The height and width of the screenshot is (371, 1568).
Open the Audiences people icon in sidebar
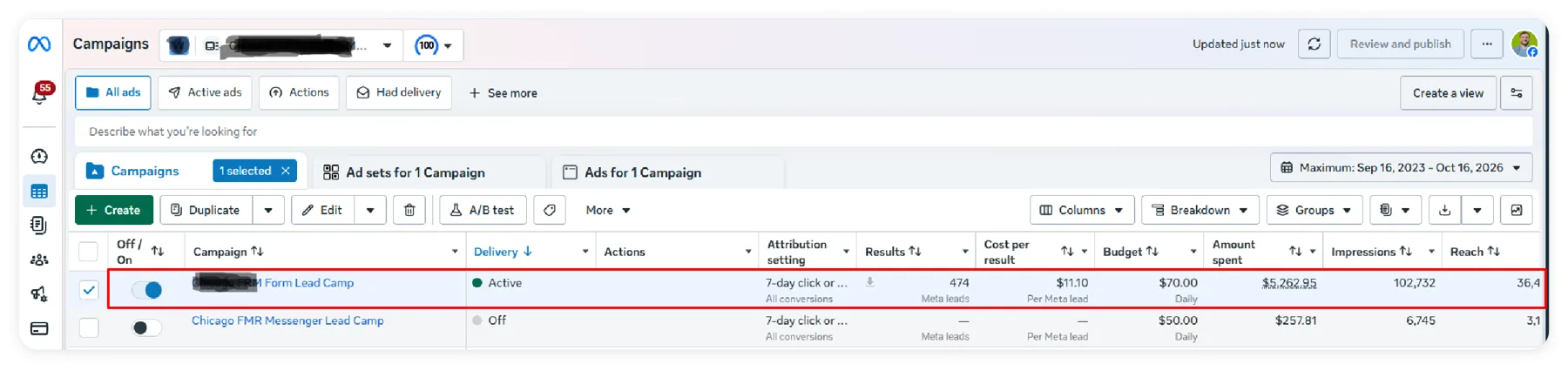(x=39, y=260)
